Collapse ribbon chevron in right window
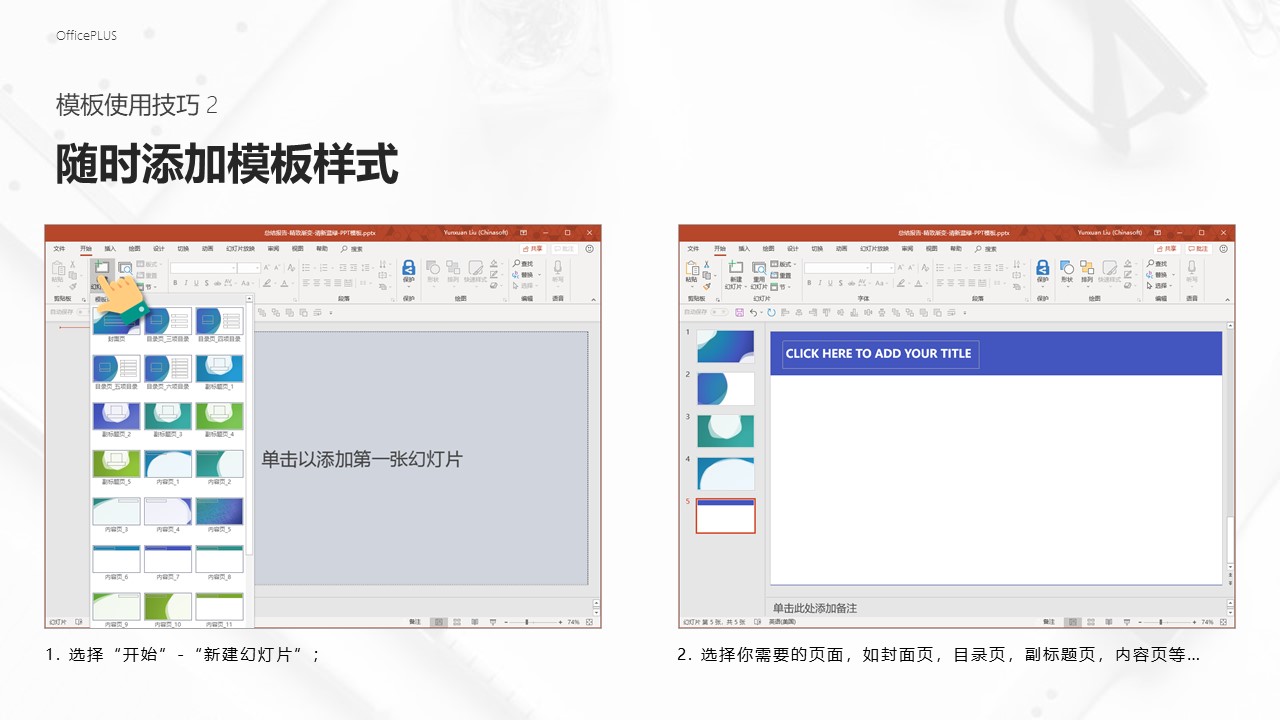The width and height of the screenshot is (1280, 720). pos(1227,299)
